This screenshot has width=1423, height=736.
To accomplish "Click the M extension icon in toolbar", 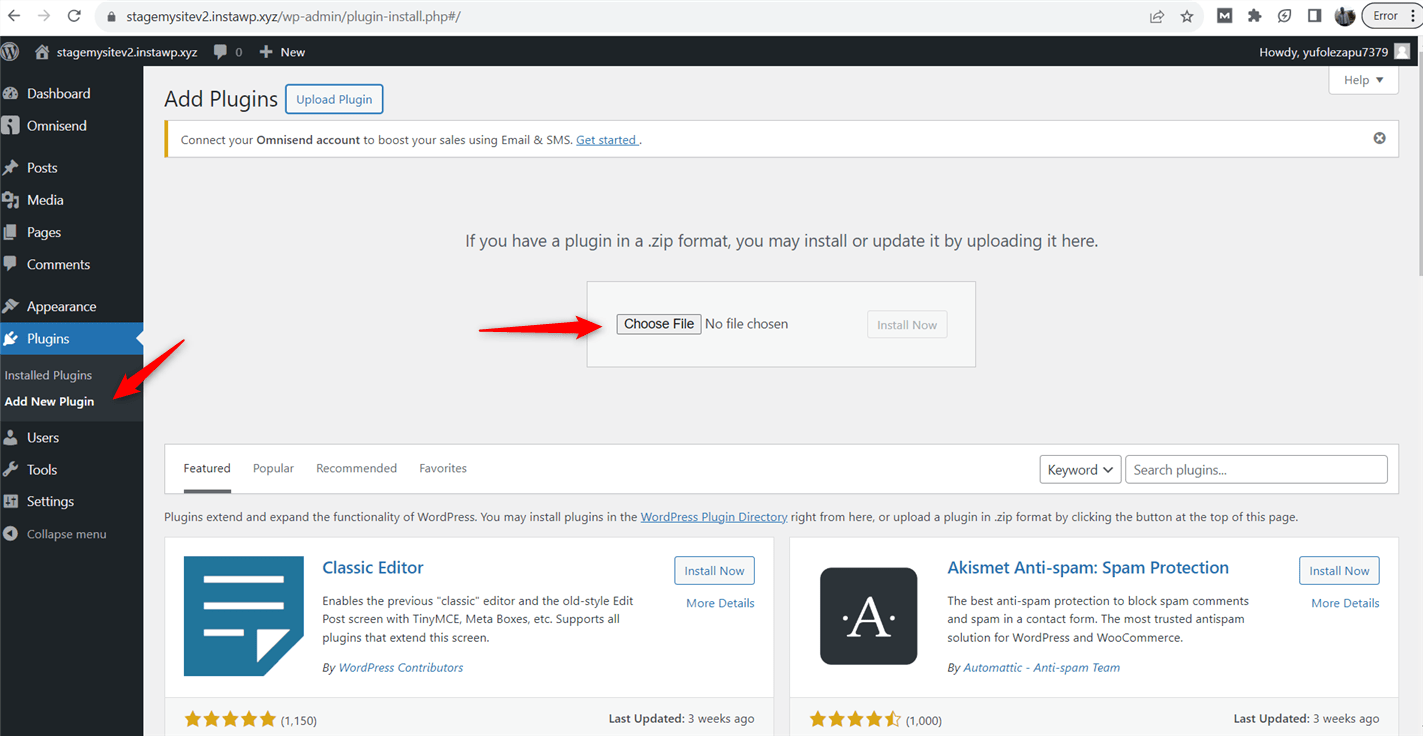I will point(1224,16).
